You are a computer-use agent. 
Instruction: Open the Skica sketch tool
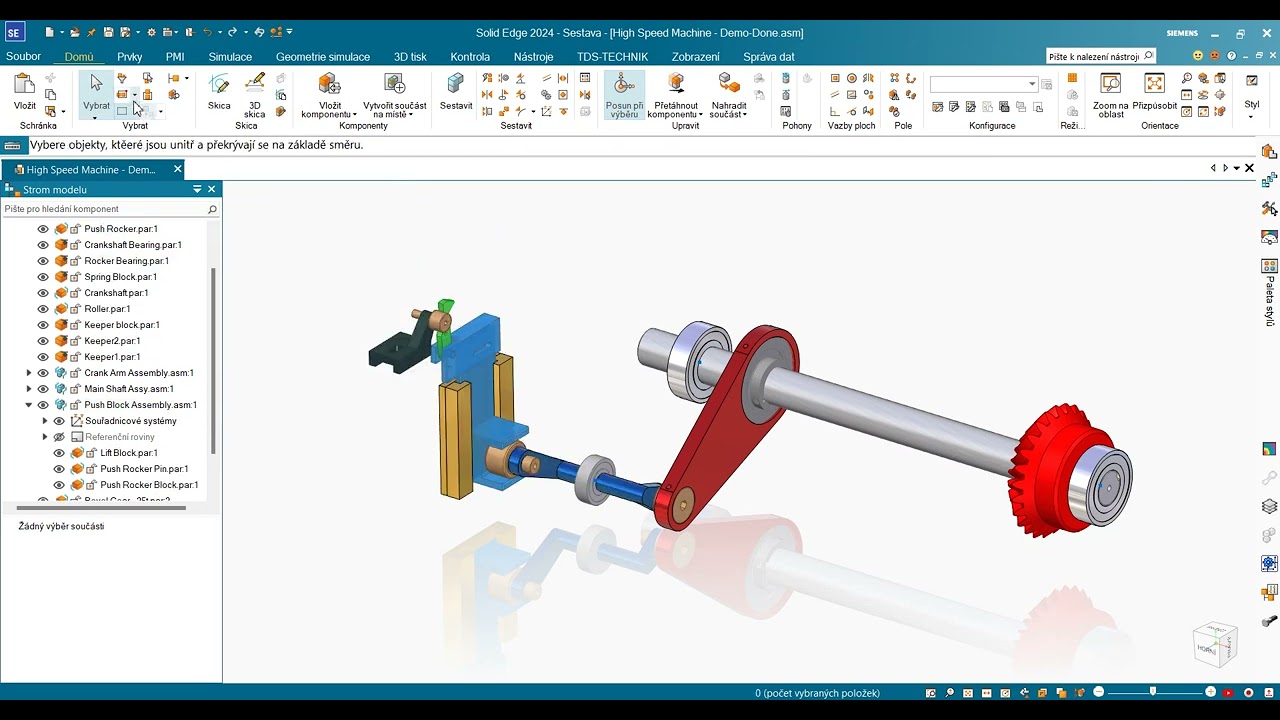219,84
